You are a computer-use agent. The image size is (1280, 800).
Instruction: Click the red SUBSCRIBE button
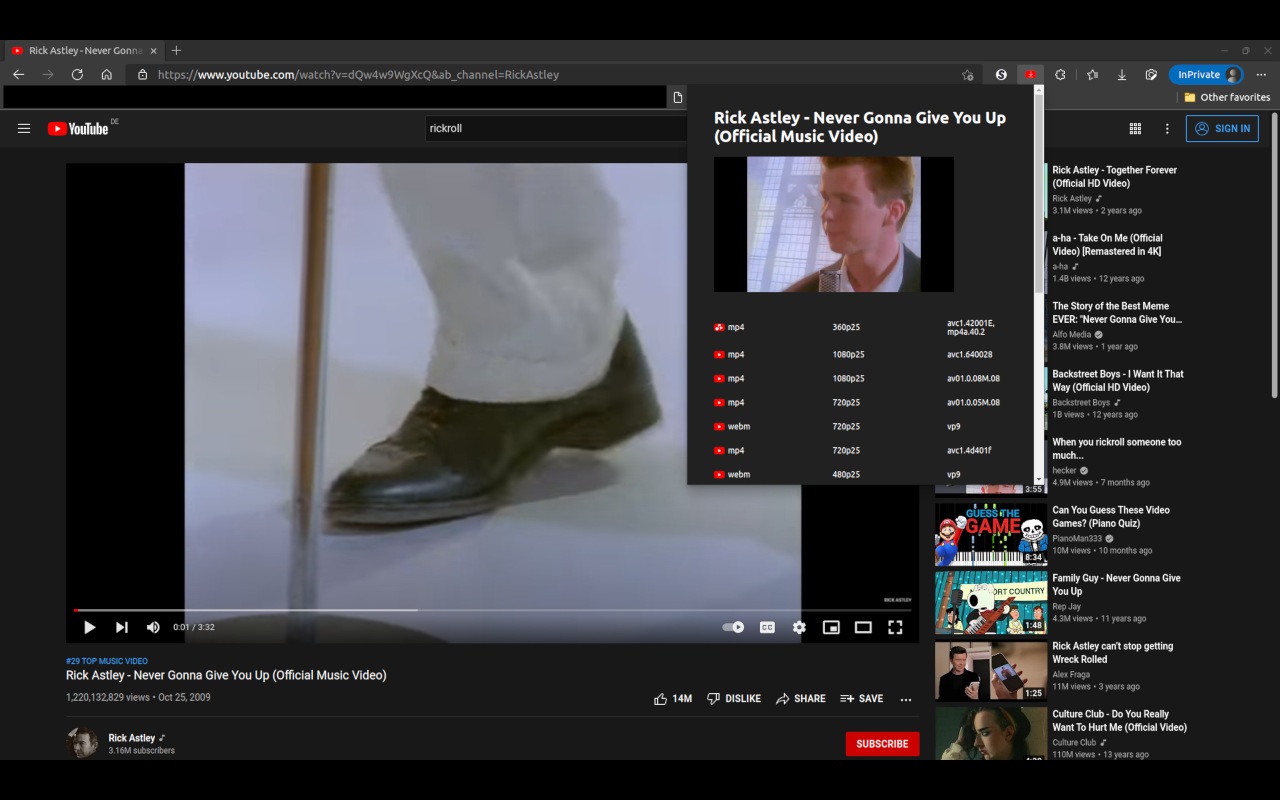(x=882, y=743)
